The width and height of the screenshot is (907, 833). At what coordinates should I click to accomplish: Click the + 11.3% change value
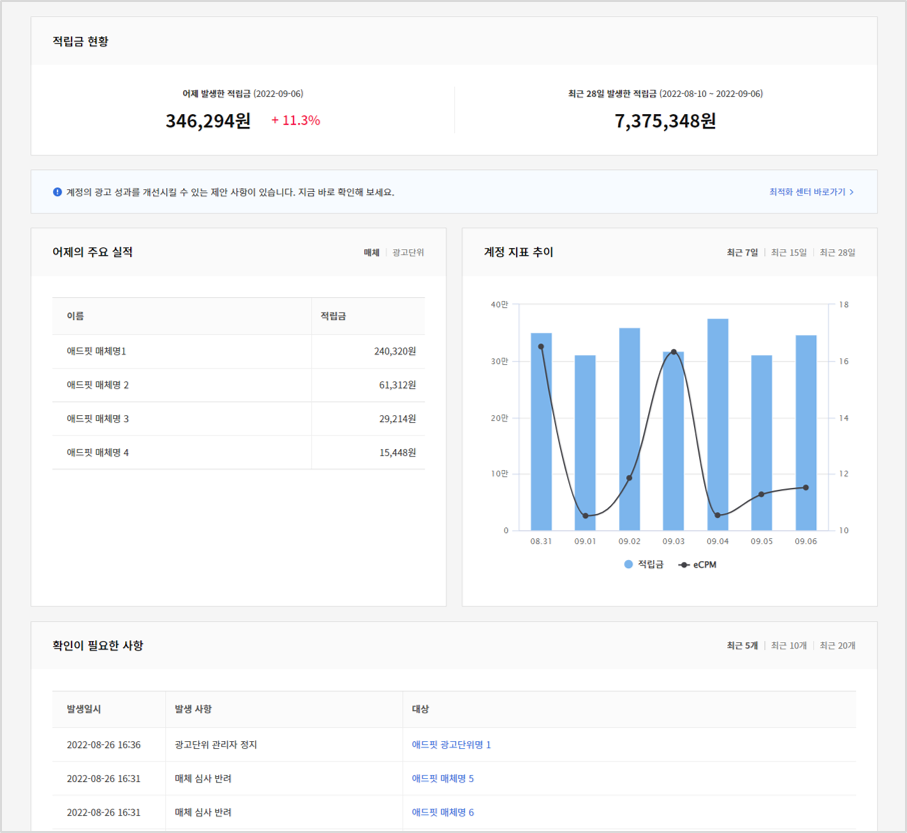tap(296, 120)
